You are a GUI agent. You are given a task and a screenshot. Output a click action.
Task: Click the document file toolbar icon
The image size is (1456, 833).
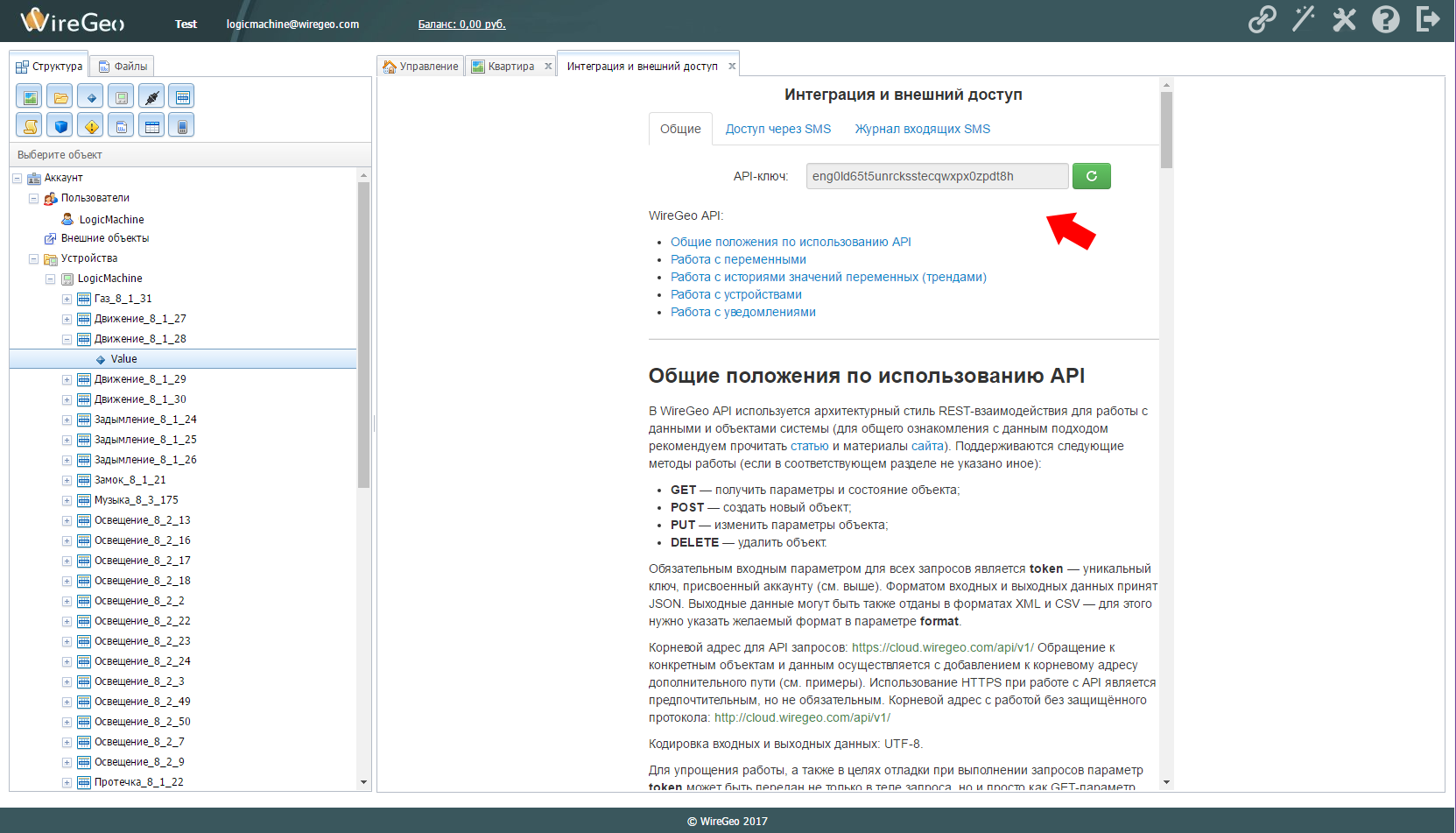(122, 126)
